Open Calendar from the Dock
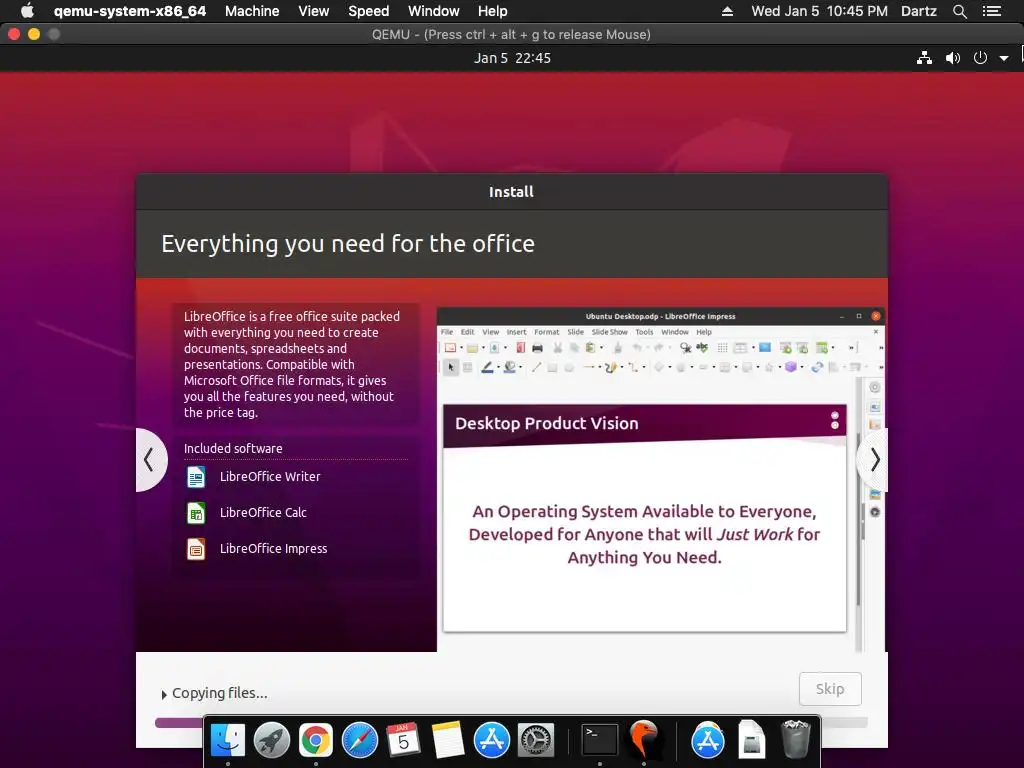The width and height of the screenshot is (1024, 768). click(404, 740)
